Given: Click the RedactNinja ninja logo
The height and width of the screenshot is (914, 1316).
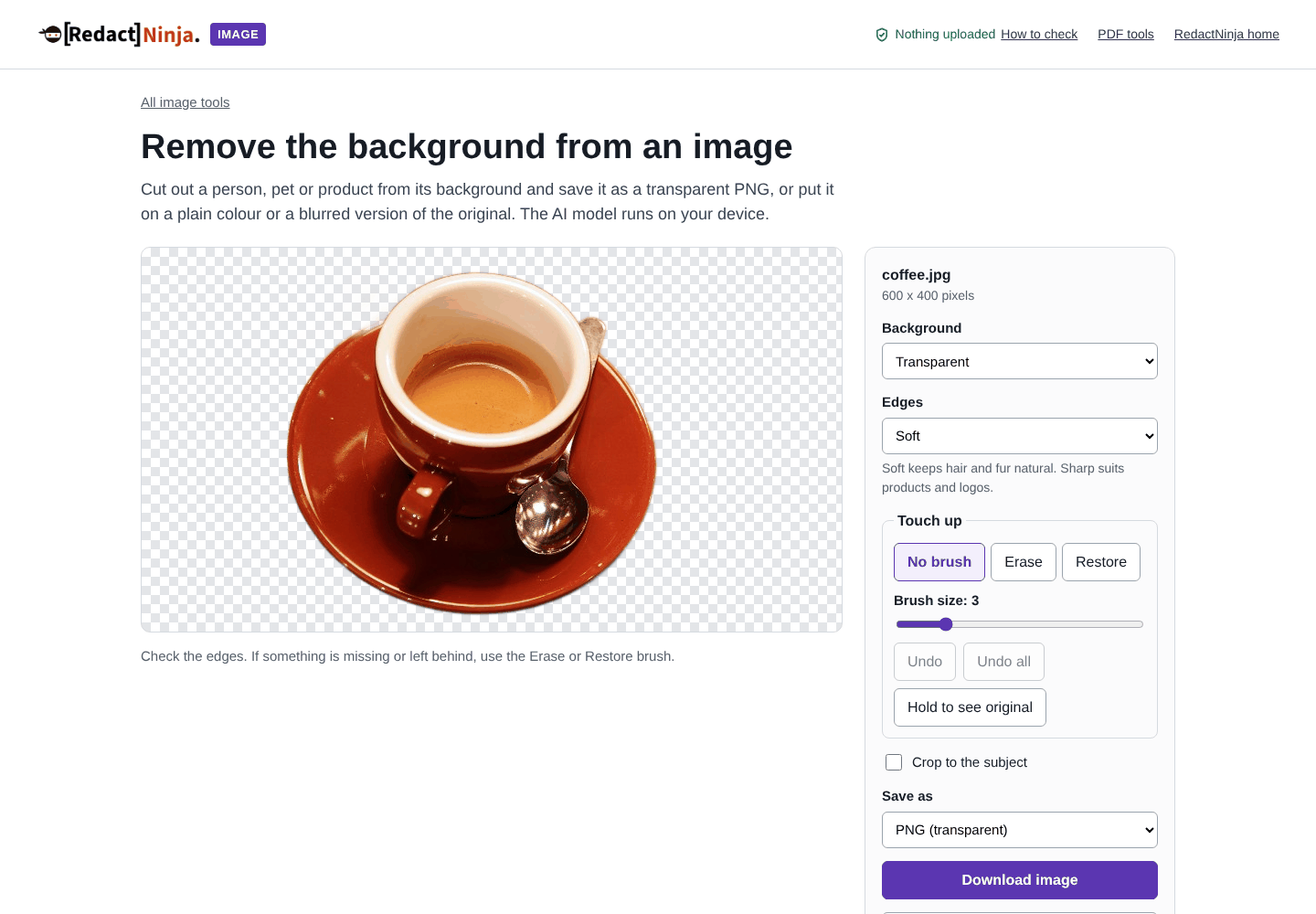Looking at the screenshot, I should (119, 34).
